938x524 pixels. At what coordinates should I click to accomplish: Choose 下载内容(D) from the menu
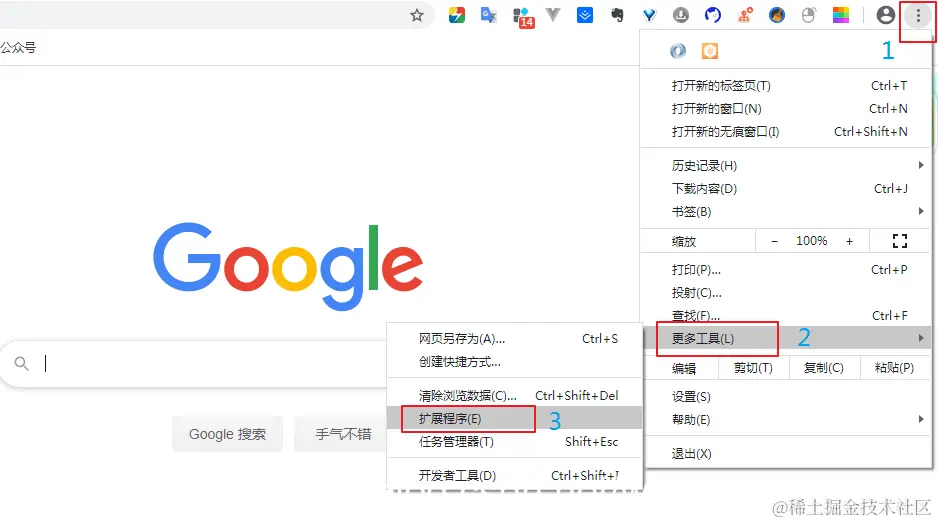tap(785, 189)
